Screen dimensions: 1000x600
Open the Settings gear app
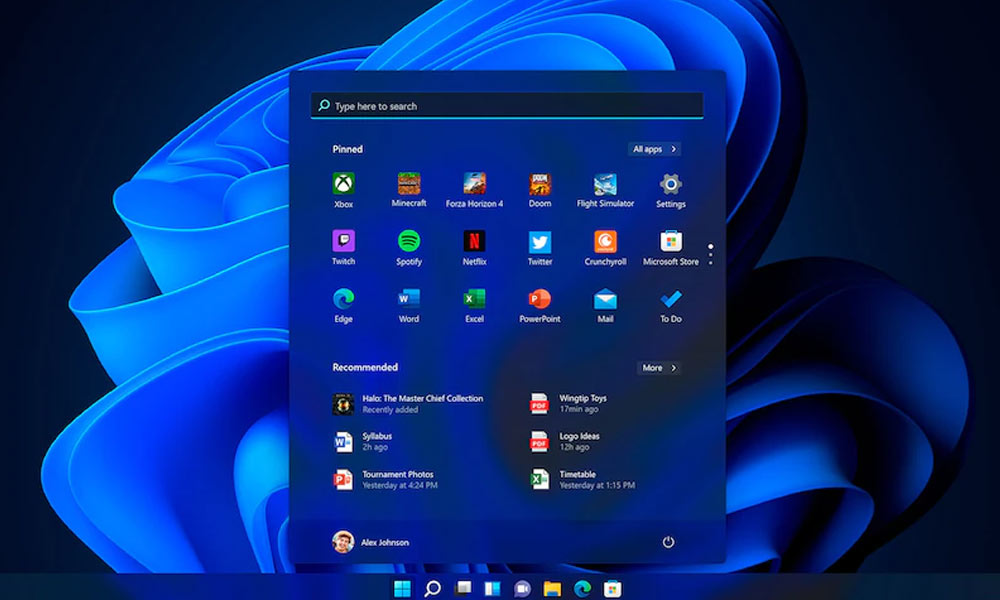click(670, 190)
